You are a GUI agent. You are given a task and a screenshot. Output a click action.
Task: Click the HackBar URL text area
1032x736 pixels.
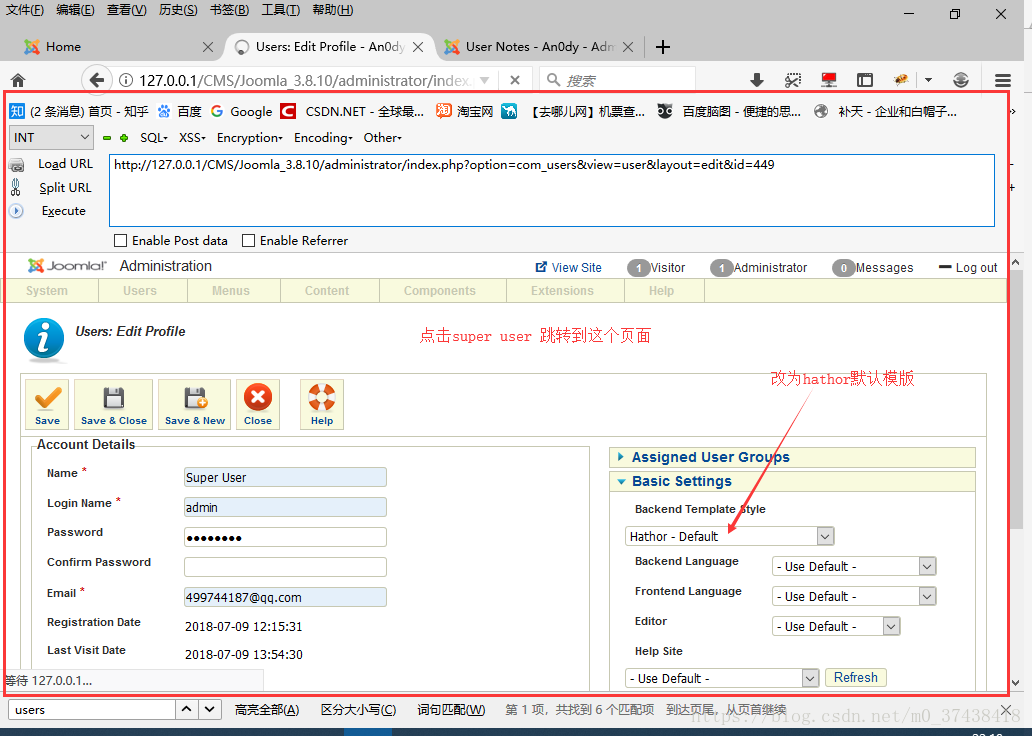(x=552, y=190)
